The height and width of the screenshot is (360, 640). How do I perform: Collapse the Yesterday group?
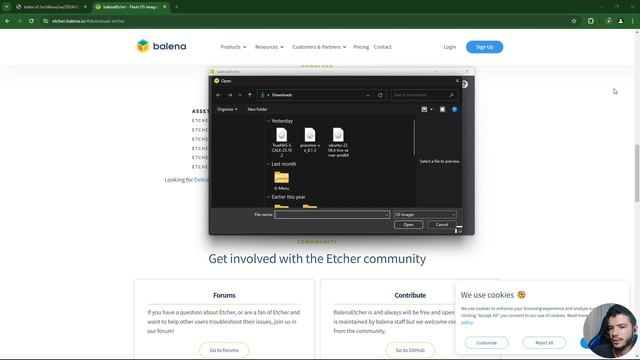tap(268, 121)
